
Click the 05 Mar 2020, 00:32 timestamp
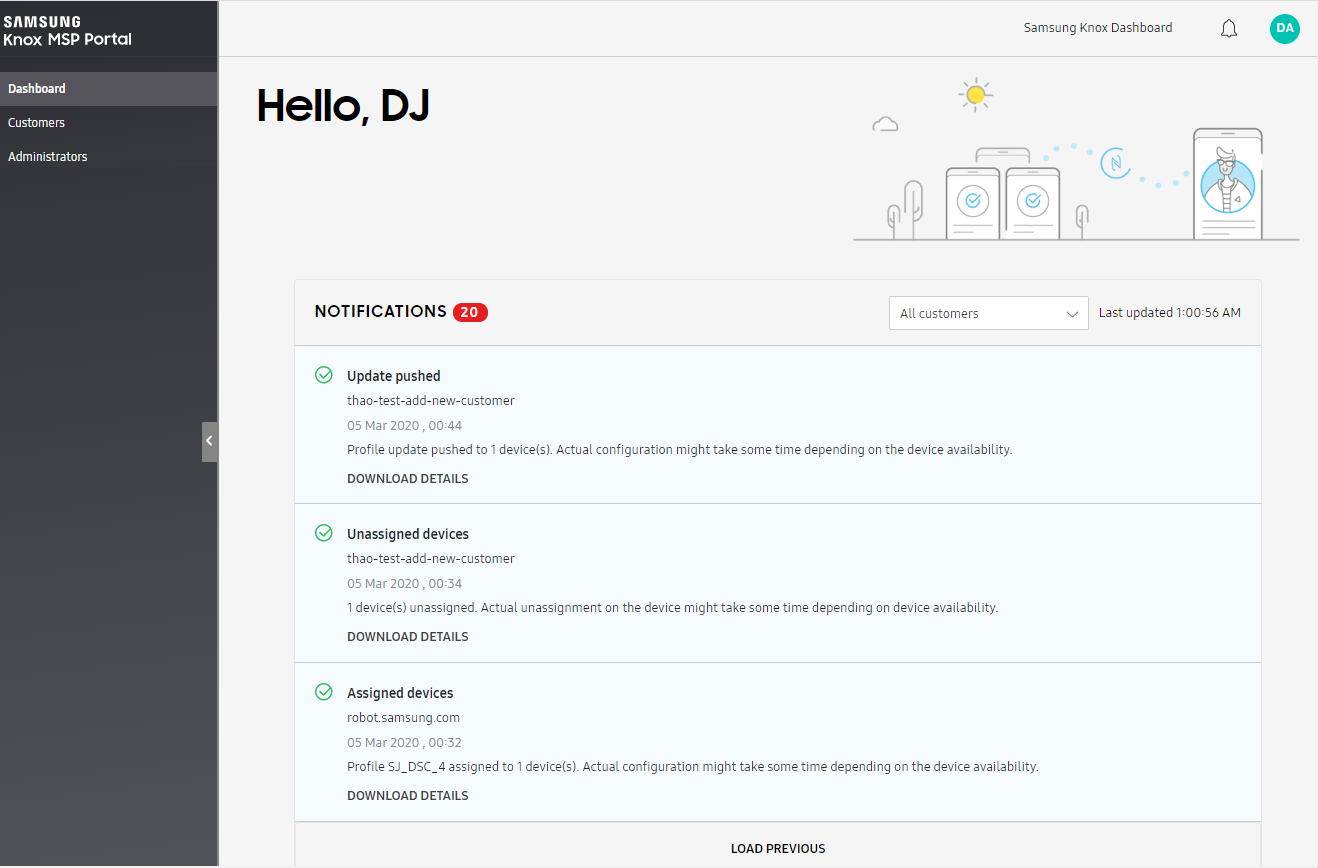[404, 743]
